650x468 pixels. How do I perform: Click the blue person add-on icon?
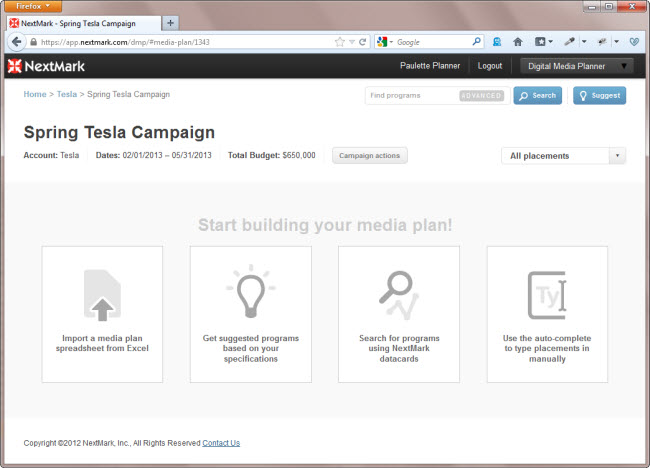tap(497, 41)
